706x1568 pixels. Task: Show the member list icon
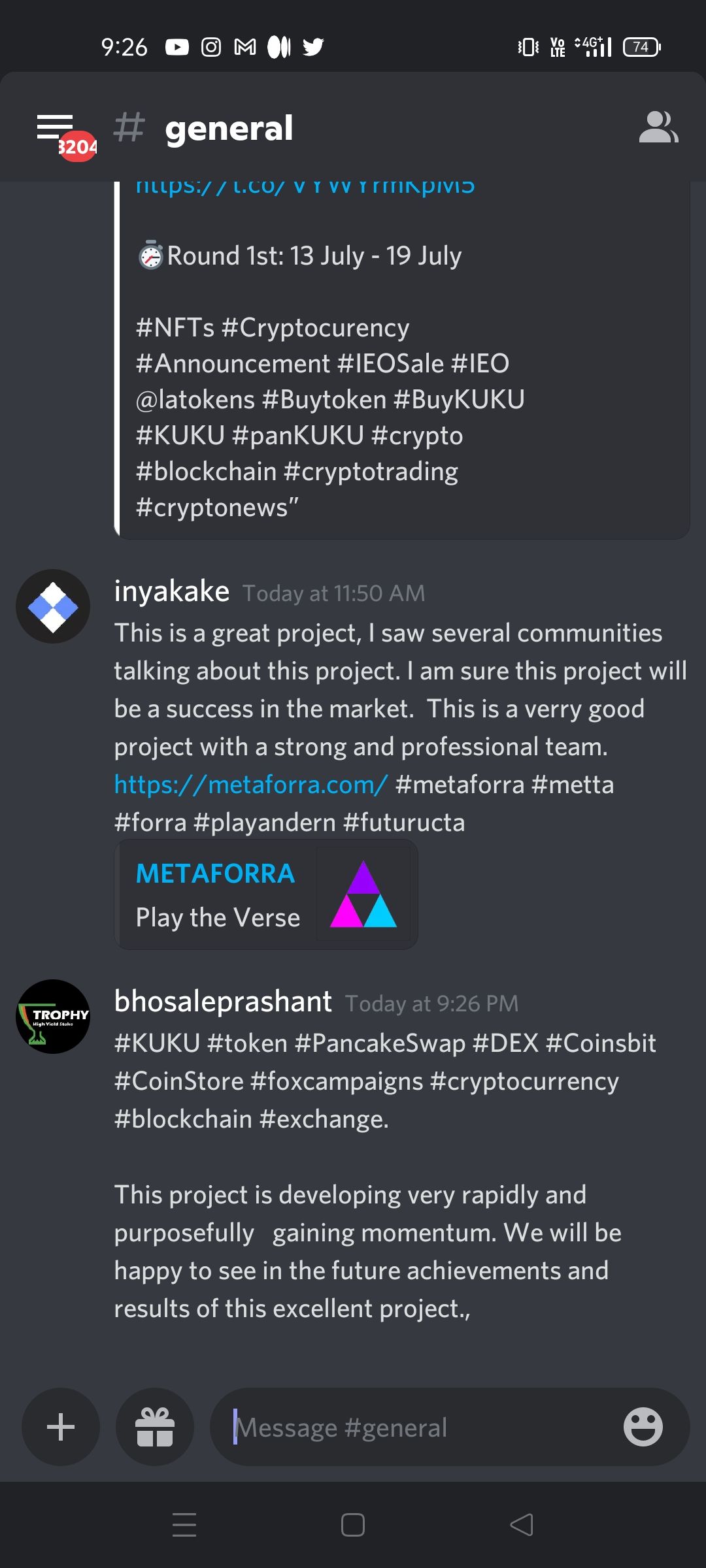658,127
